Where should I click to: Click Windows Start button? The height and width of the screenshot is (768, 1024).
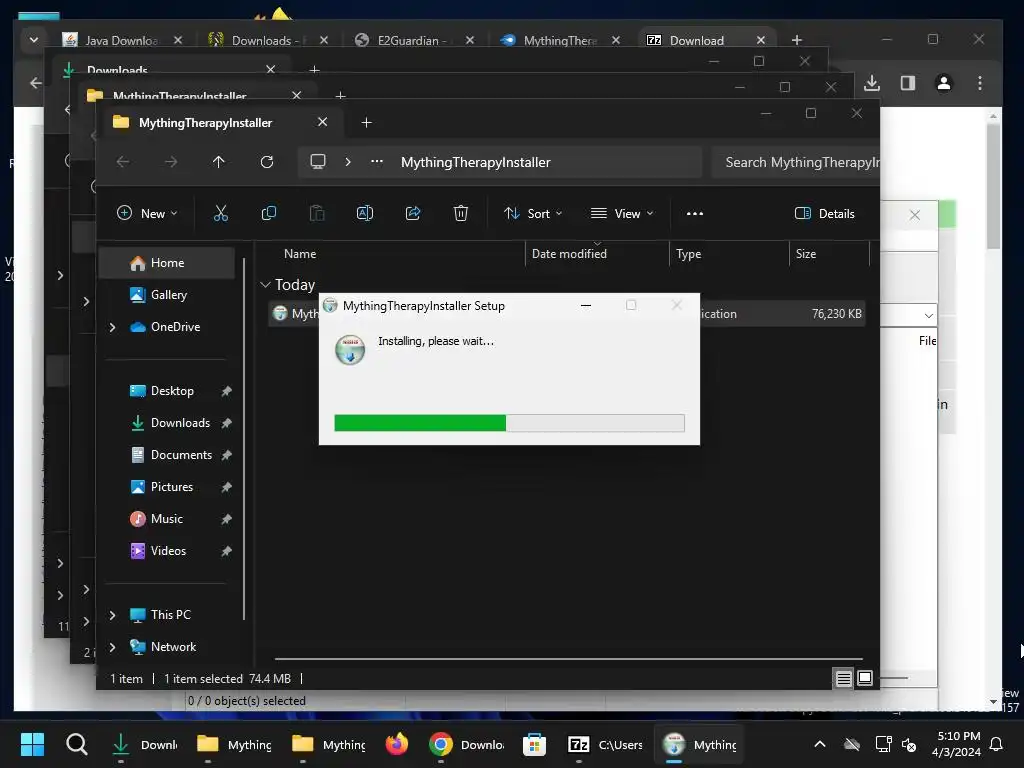(x=32, y=744)
